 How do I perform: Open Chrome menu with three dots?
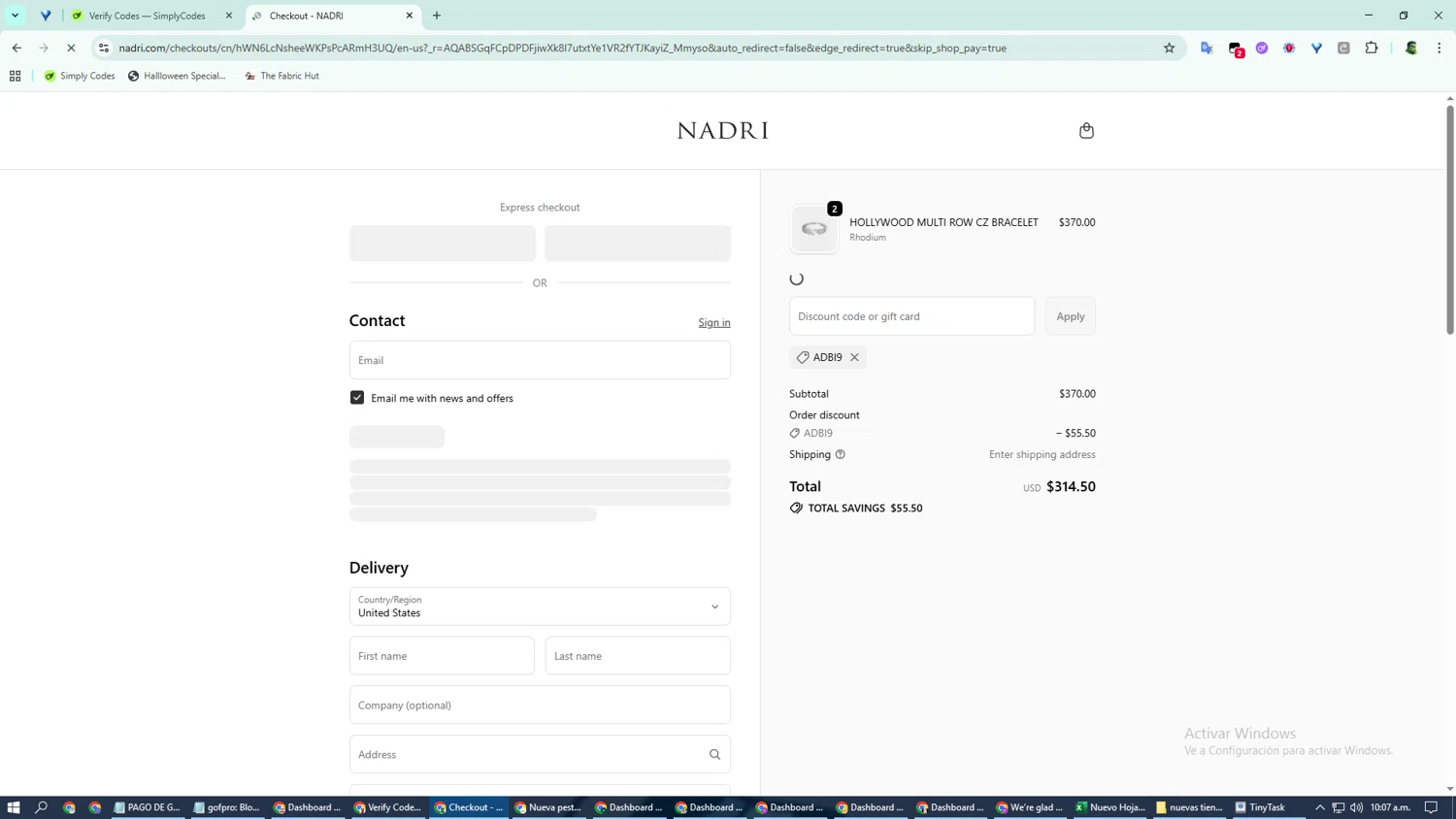[x=1439, y=48]
